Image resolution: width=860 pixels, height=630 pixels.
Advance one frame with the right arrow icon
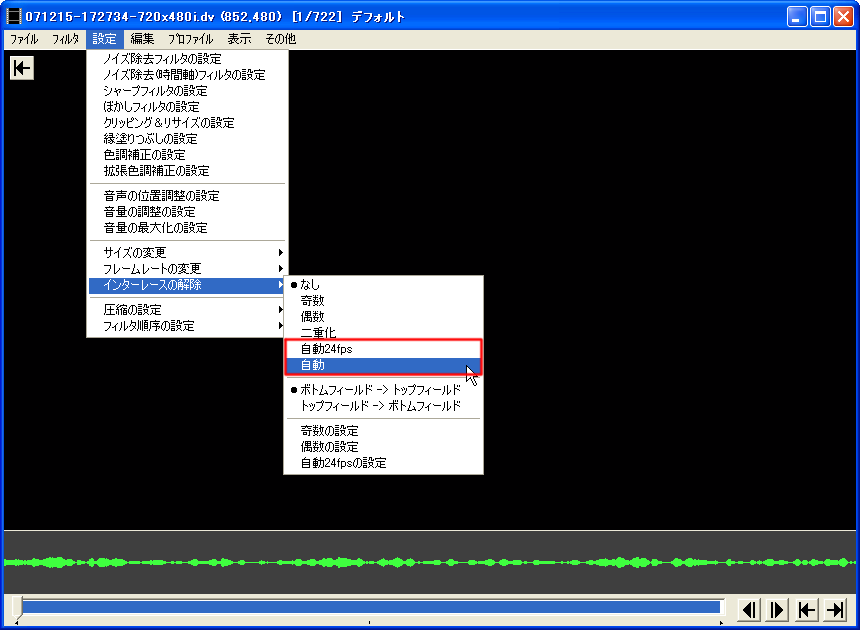[777, 609]
